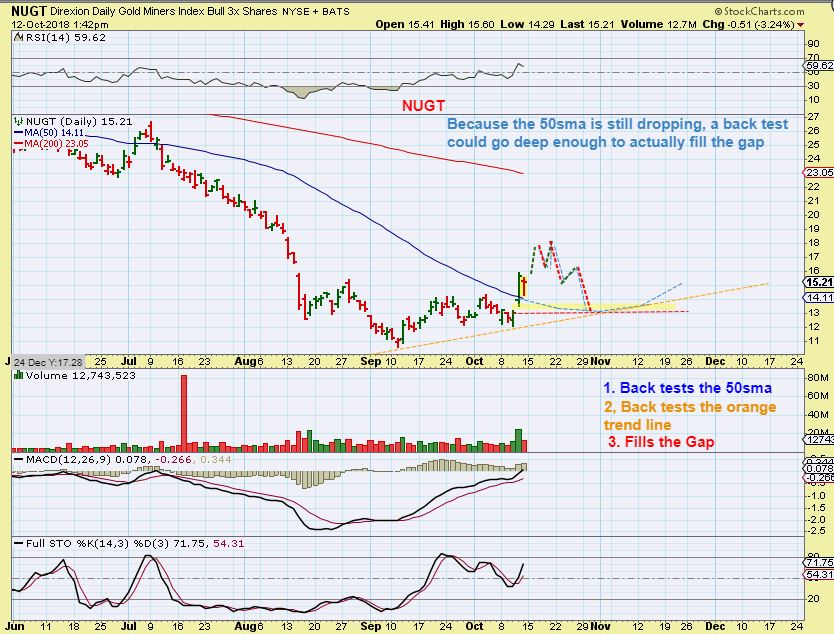Click the 'Low 14.29' header value
This screenshot has width=834, height=634.
coord(527,24)
